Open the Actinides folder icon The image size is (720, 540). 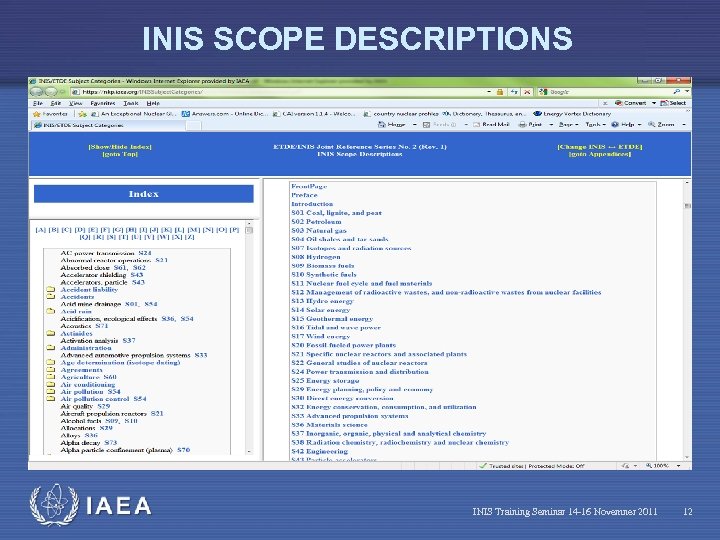click(51, 333)
